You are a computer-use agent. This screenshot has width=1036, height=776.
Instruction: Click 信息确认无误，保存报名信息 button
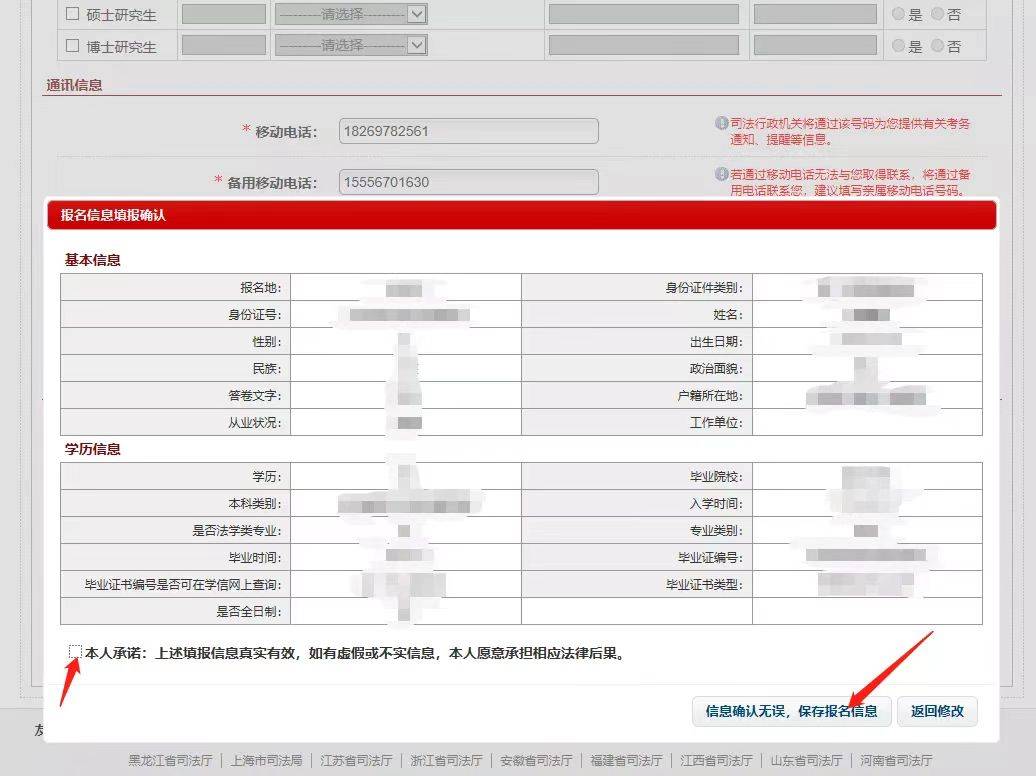tap(791, 711)
